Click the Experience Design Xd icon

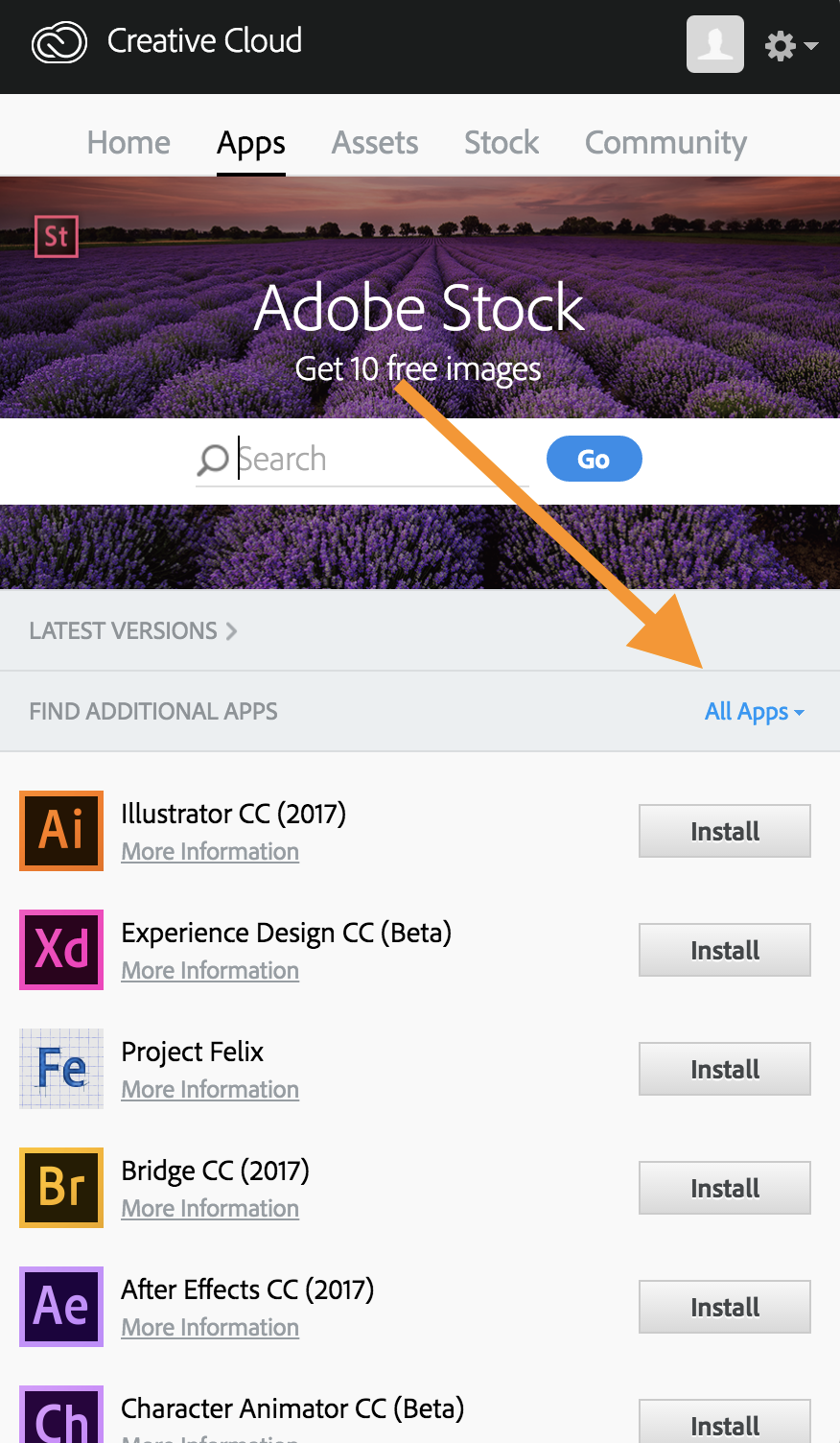[x=61, y=950]
